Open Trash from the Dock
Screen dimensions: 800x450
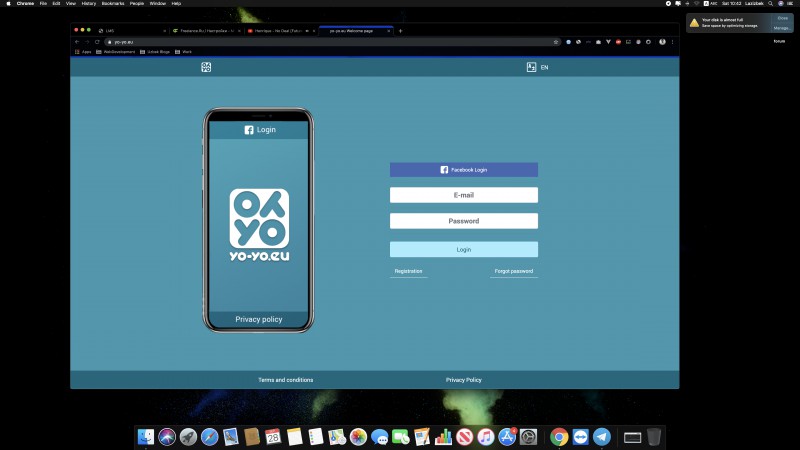[x=654, y=437]
